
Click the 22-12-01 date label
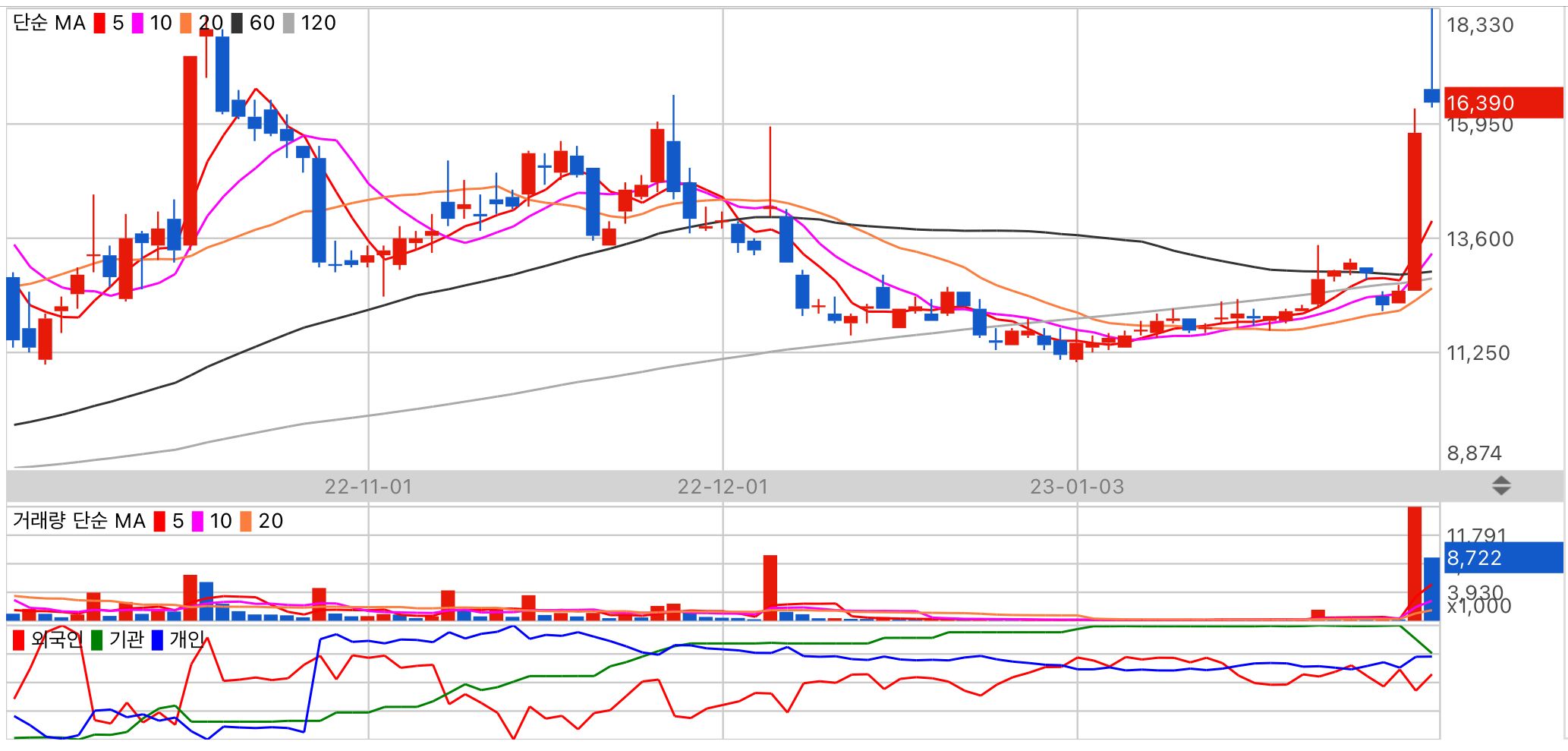coord(723,487)
